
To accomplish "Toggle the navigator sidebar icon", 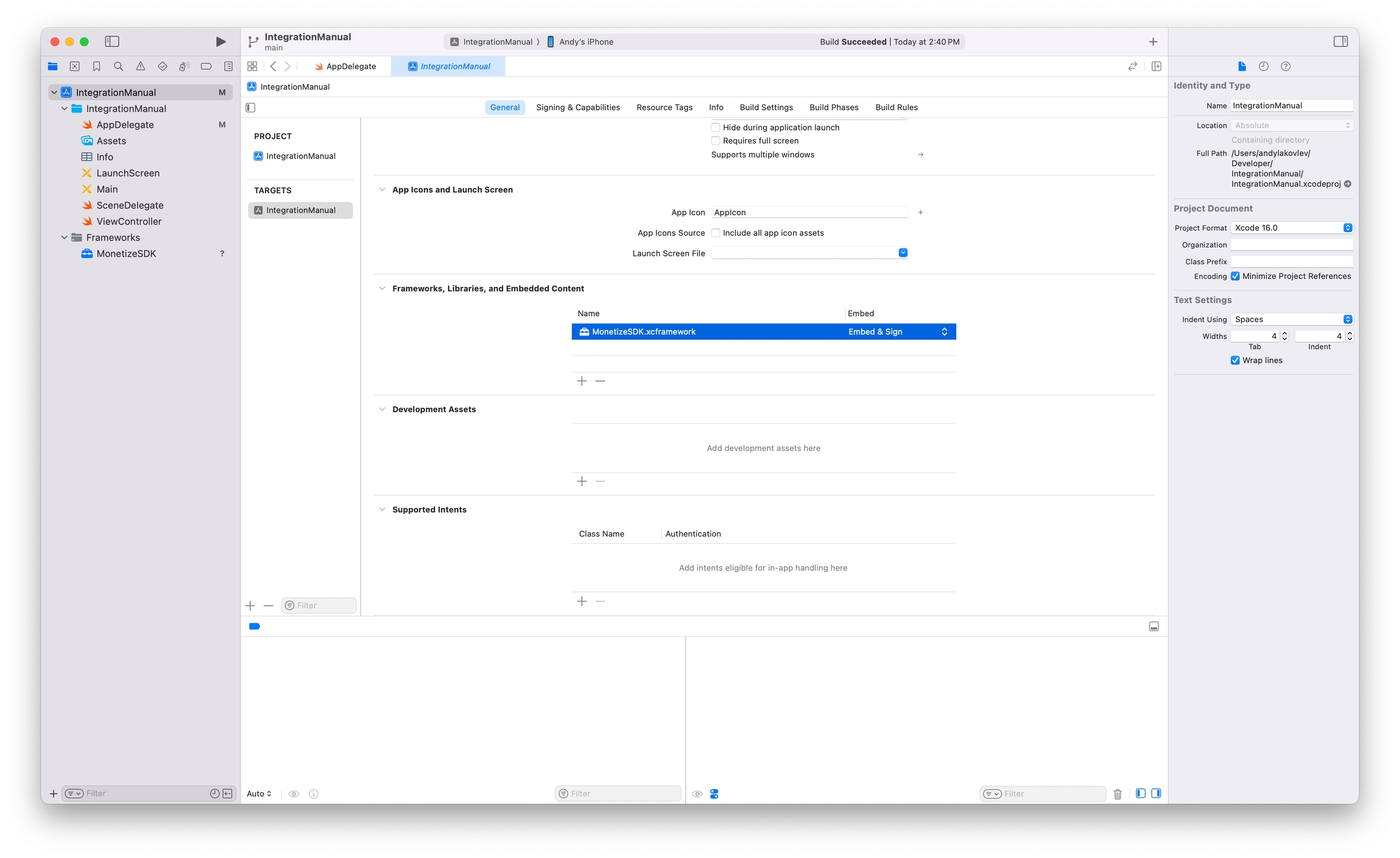I will click(x=112, y=41).
